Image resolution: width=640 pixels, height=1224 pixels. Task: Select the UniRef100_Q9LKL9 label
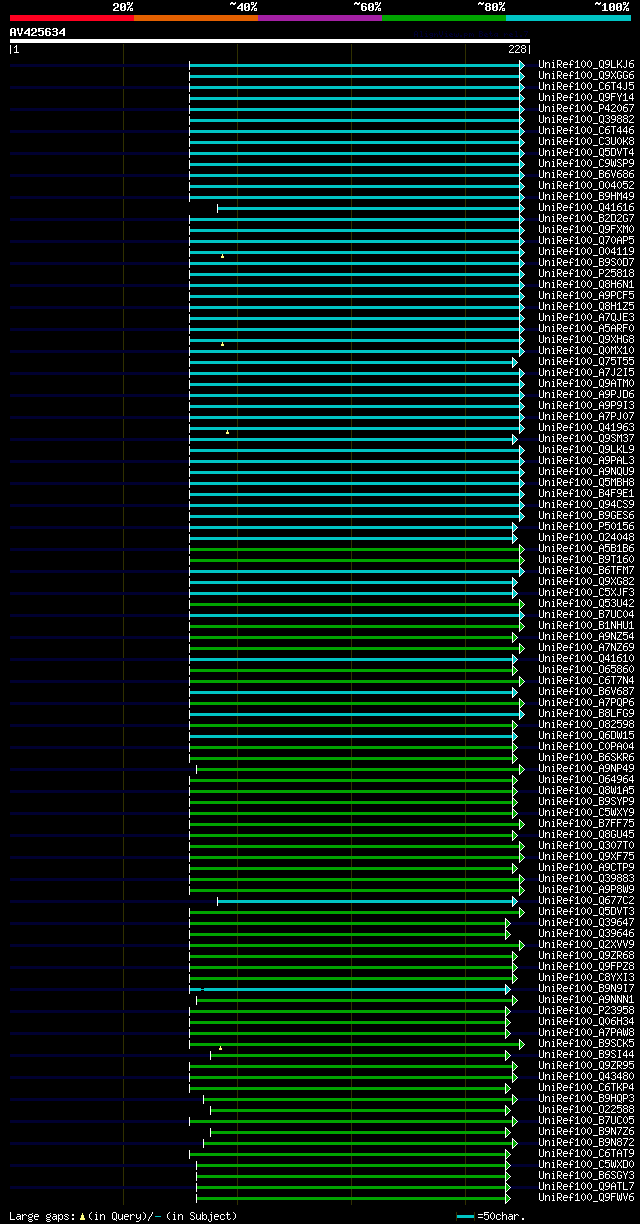tap(586, 449)
